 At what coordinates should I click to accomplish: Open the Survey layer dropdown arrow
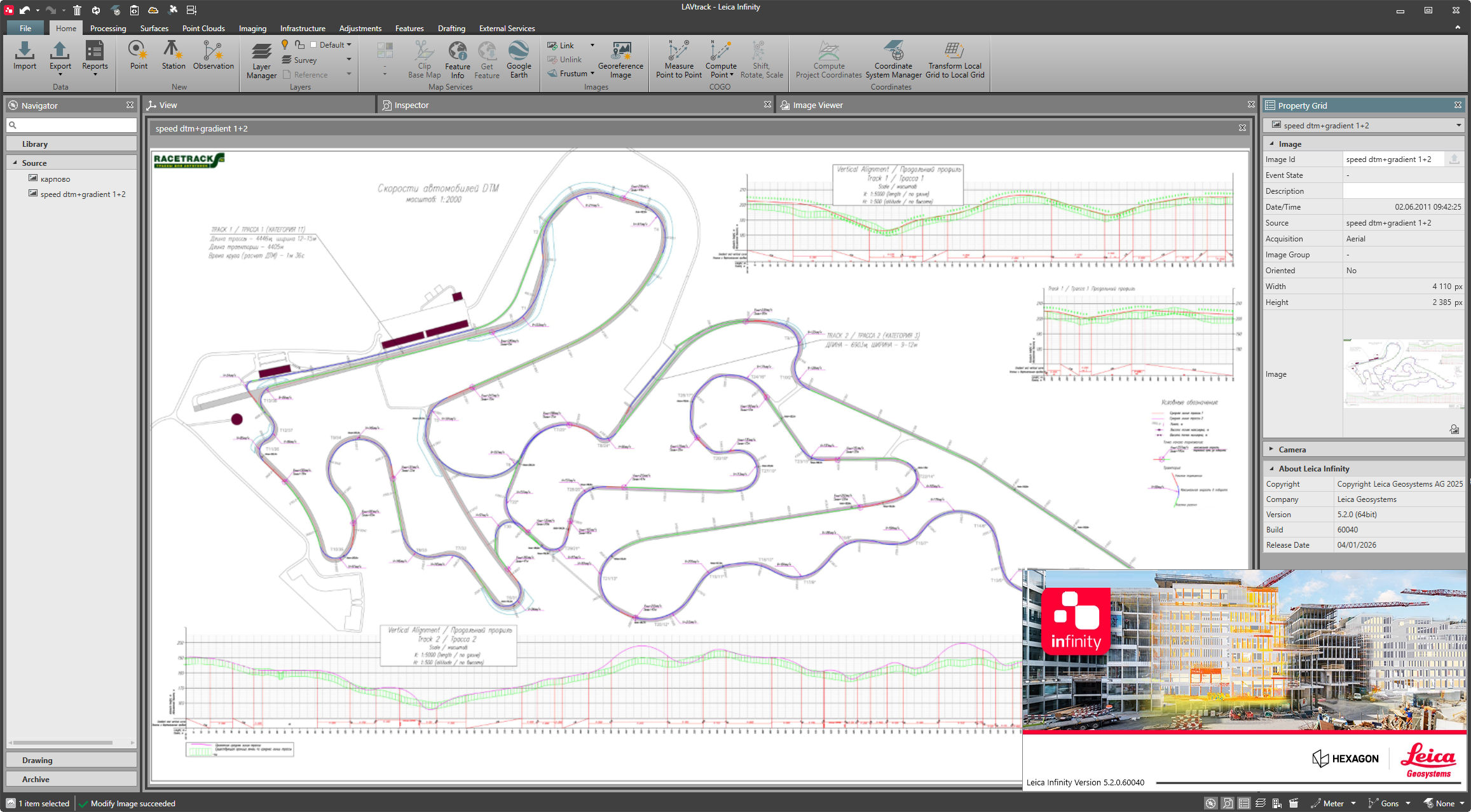pyautogui.click(x=349, y=60)
